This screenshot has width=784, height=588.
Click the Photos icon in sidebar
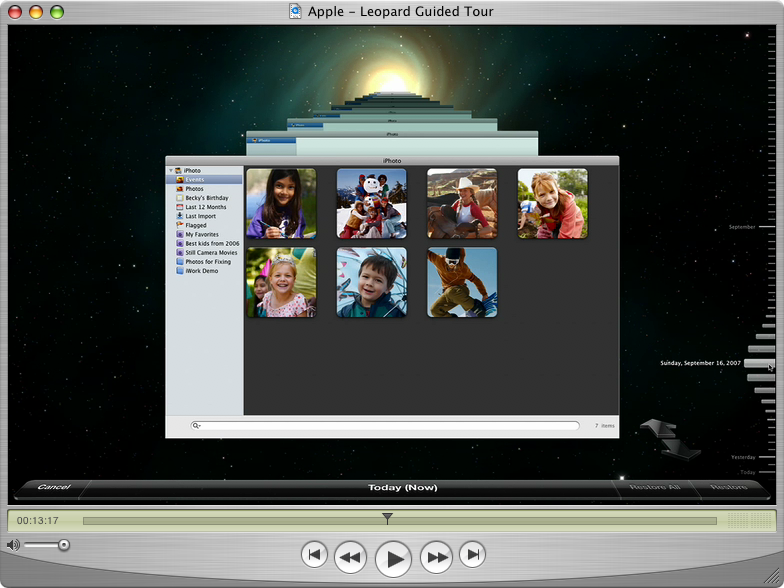(x=180, y=188)
